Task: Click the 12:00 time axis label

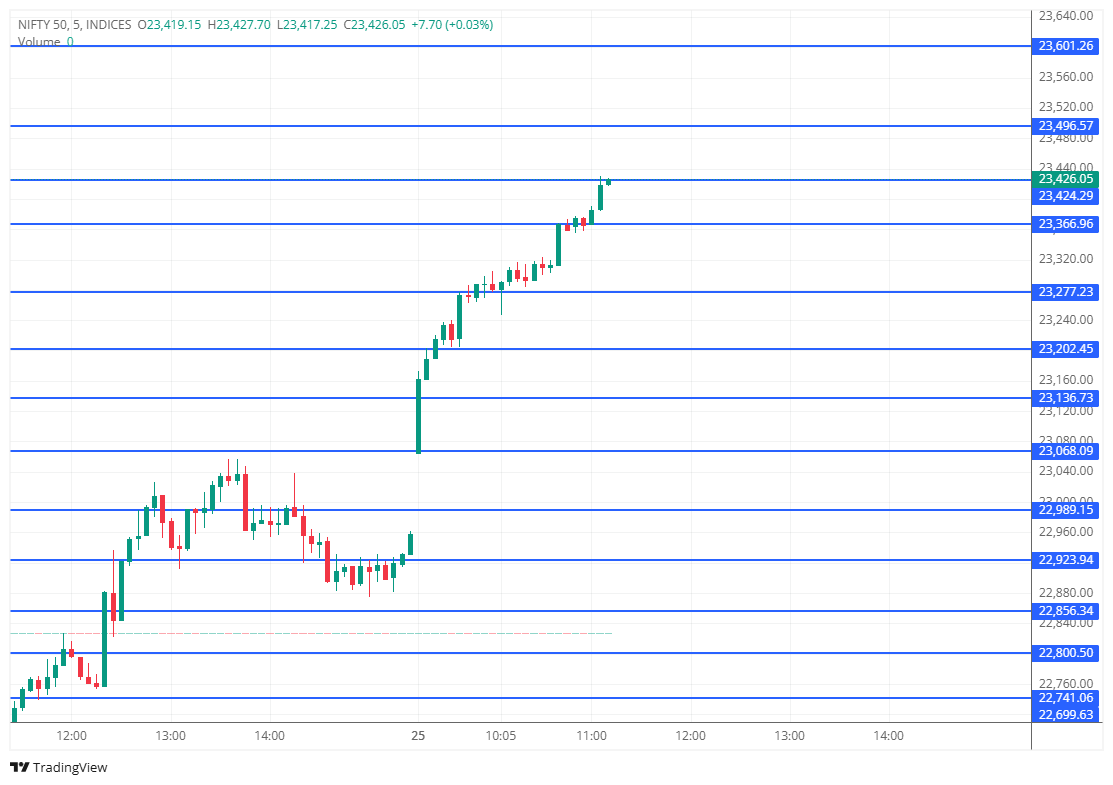Action: (71, 735)
